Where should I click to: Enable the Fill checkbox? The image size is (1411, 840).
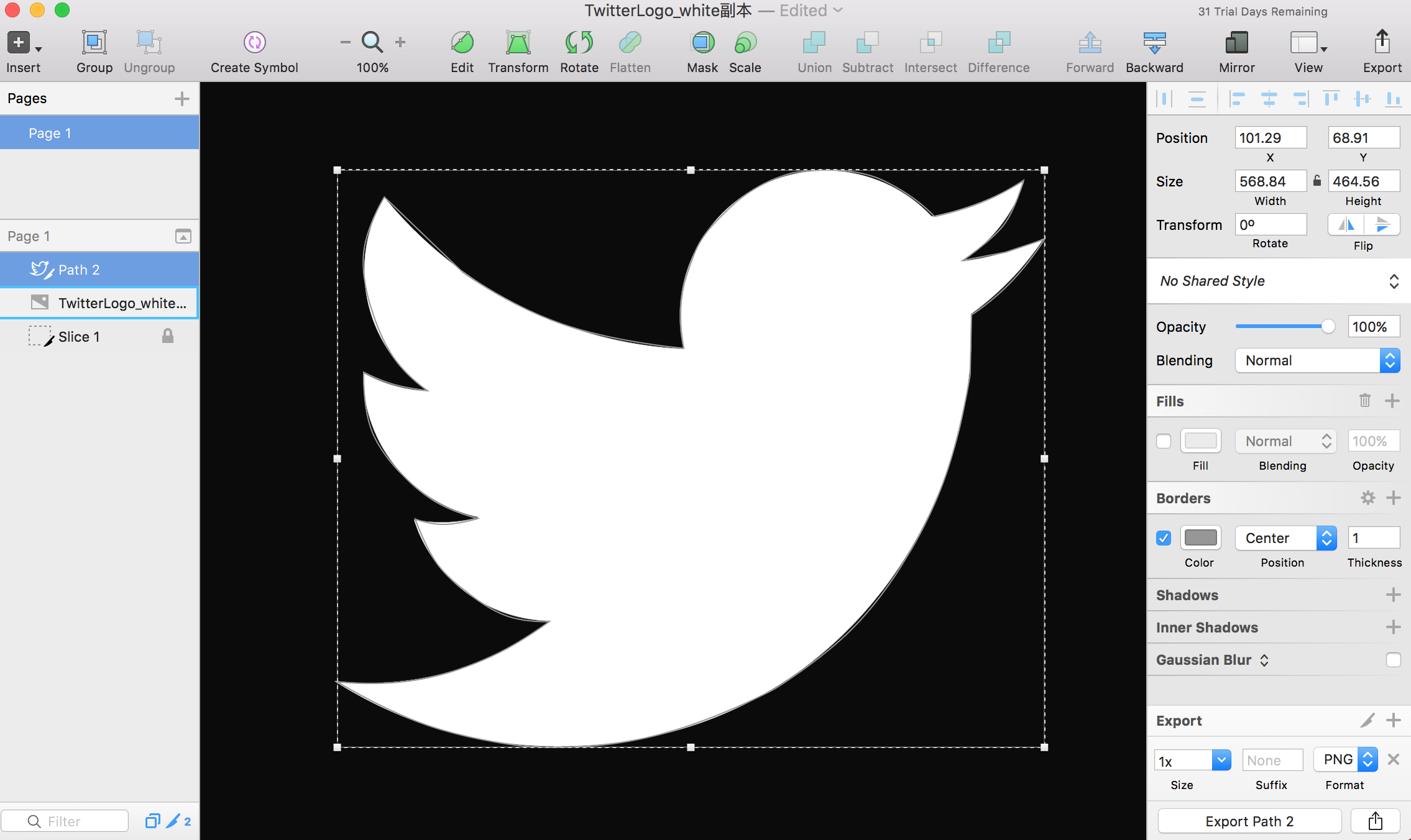coord(1164,441)
